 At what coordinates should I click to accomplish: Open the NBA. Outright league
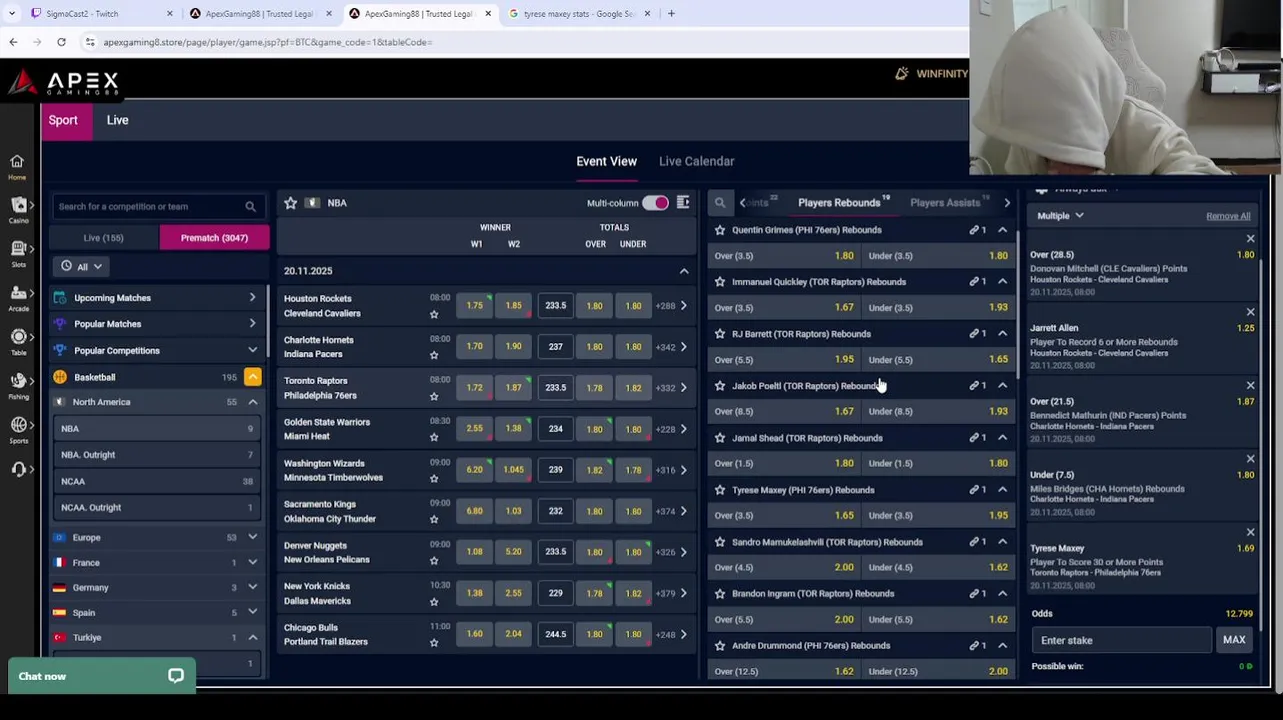pyautogui.click(x=157, y=455)
